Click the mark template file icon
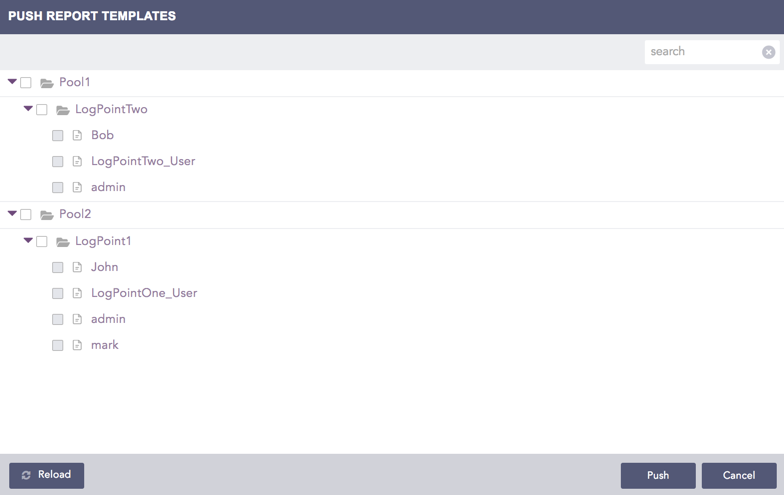 click(x=77, y=346)
